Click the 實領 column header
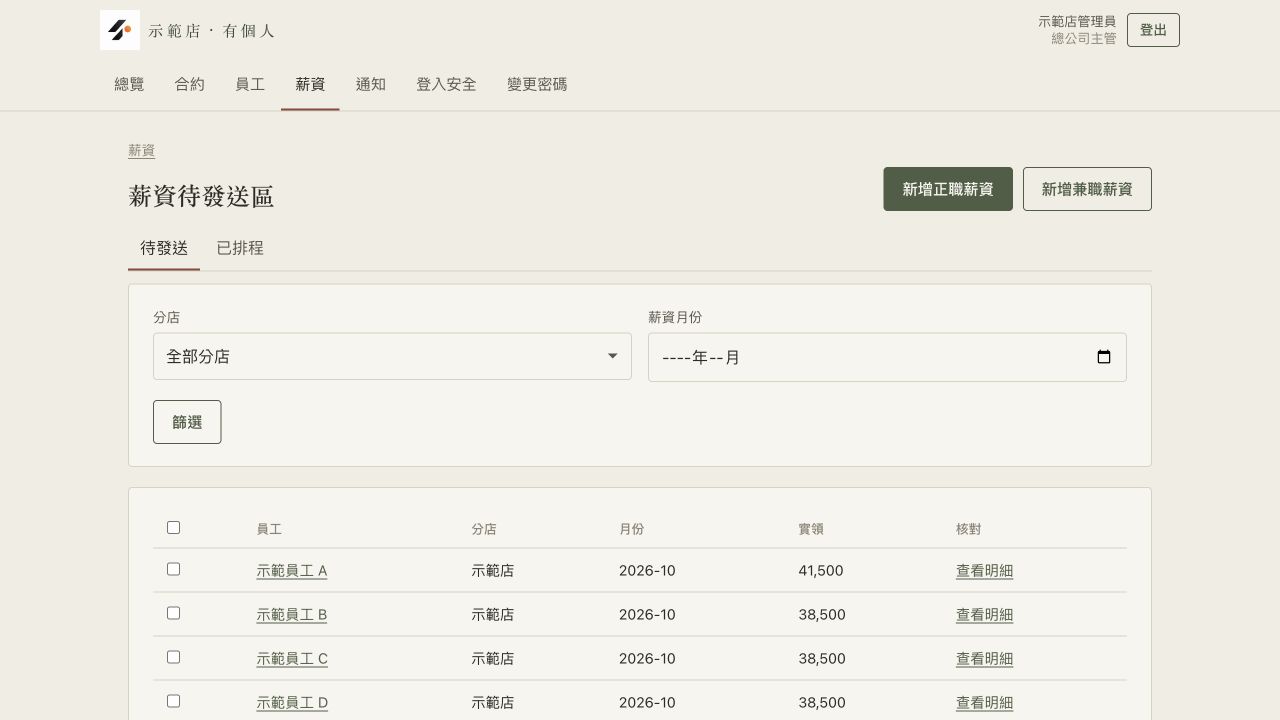The width and height of the screenshot is (1280, 720). point(811,529)
